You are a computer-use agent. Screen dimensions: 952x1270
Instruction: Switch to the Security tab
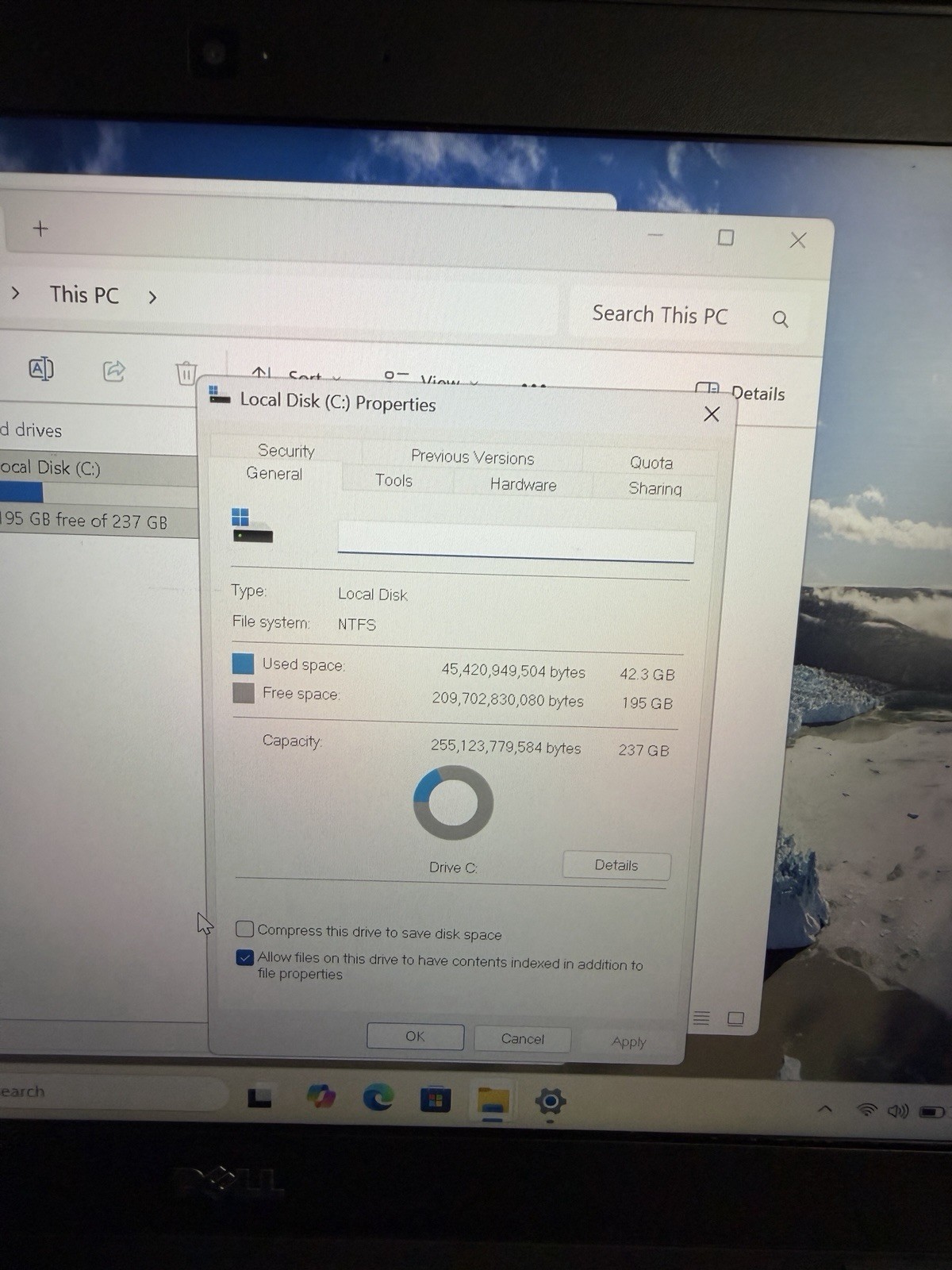tap(286, 450)
